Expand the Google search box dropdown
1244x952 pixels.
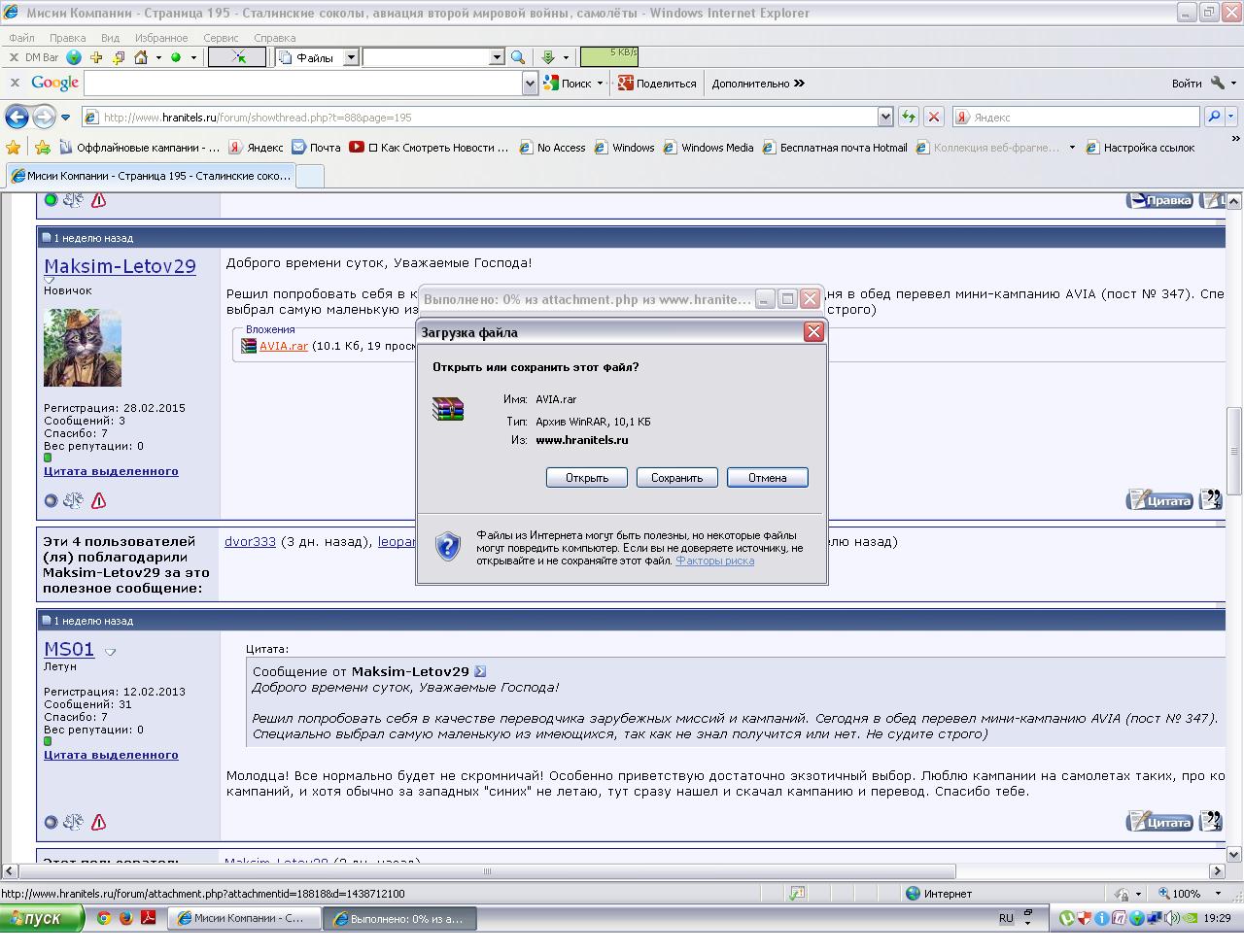click(530, 84)
